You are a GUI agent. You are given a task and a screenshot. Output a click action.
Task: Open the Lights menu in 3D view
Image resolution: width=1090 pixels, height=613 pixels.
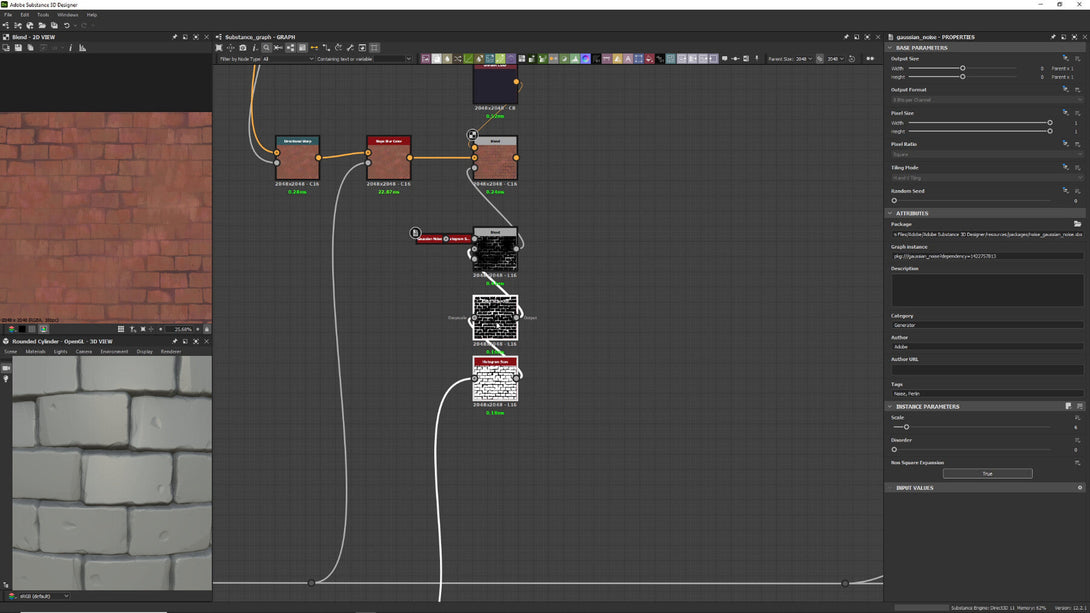[x=60, y=352]
